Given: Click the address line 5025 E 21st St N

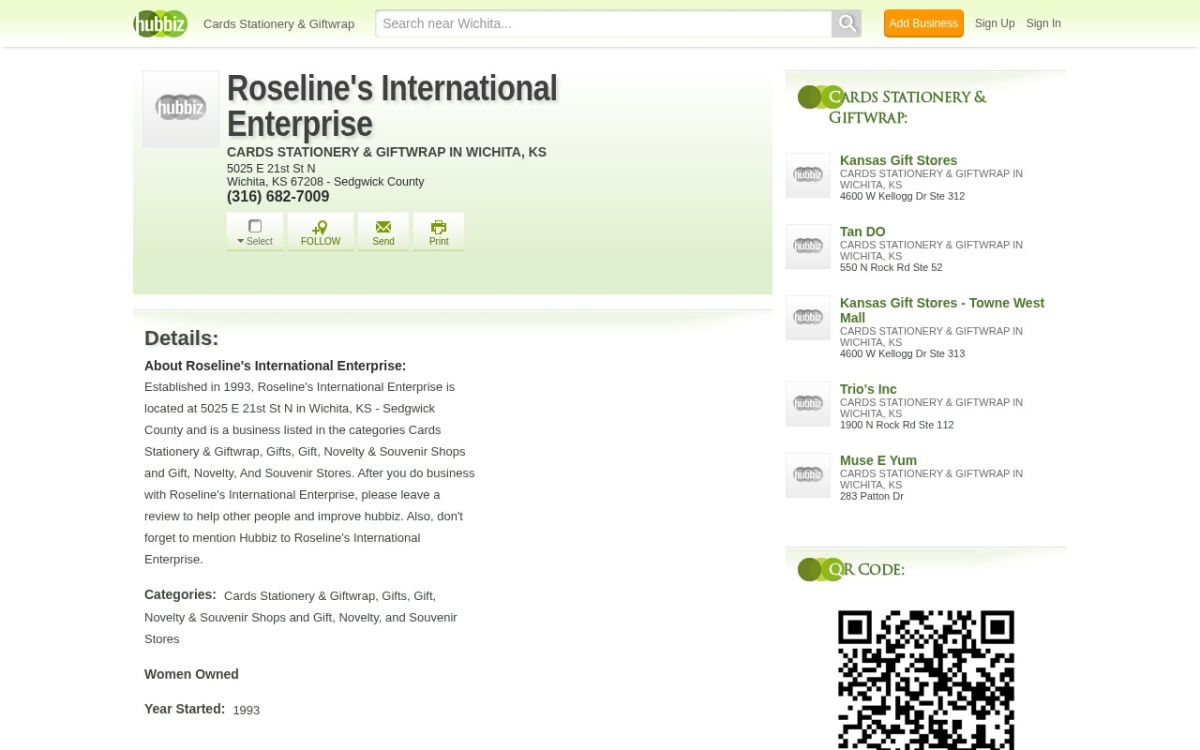Looking at the screenshot, I should click(271, 168).
